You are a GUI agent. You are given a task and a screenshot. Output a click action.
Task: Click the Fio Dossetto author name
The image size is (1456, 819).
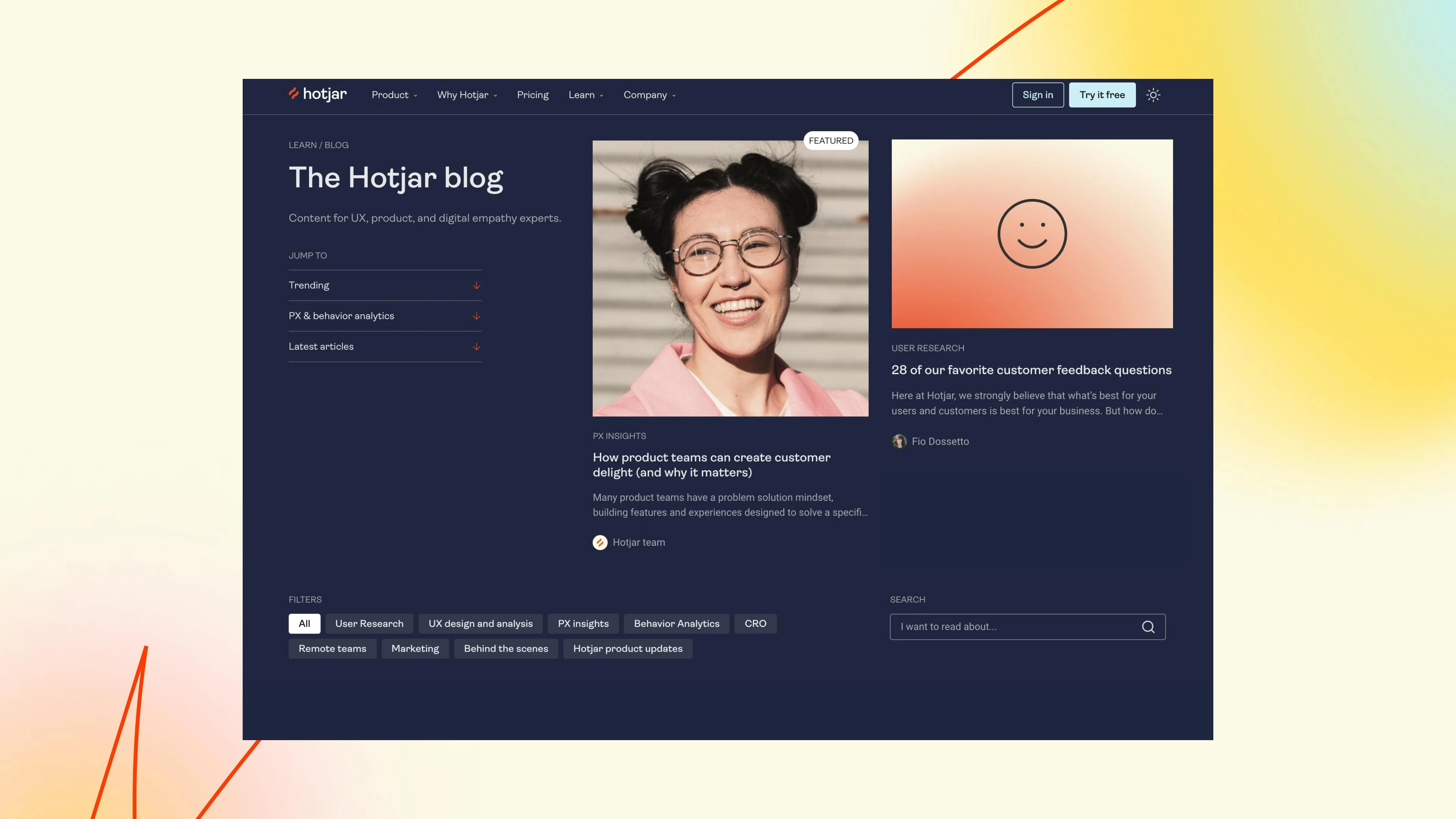[x=940, y=441]
